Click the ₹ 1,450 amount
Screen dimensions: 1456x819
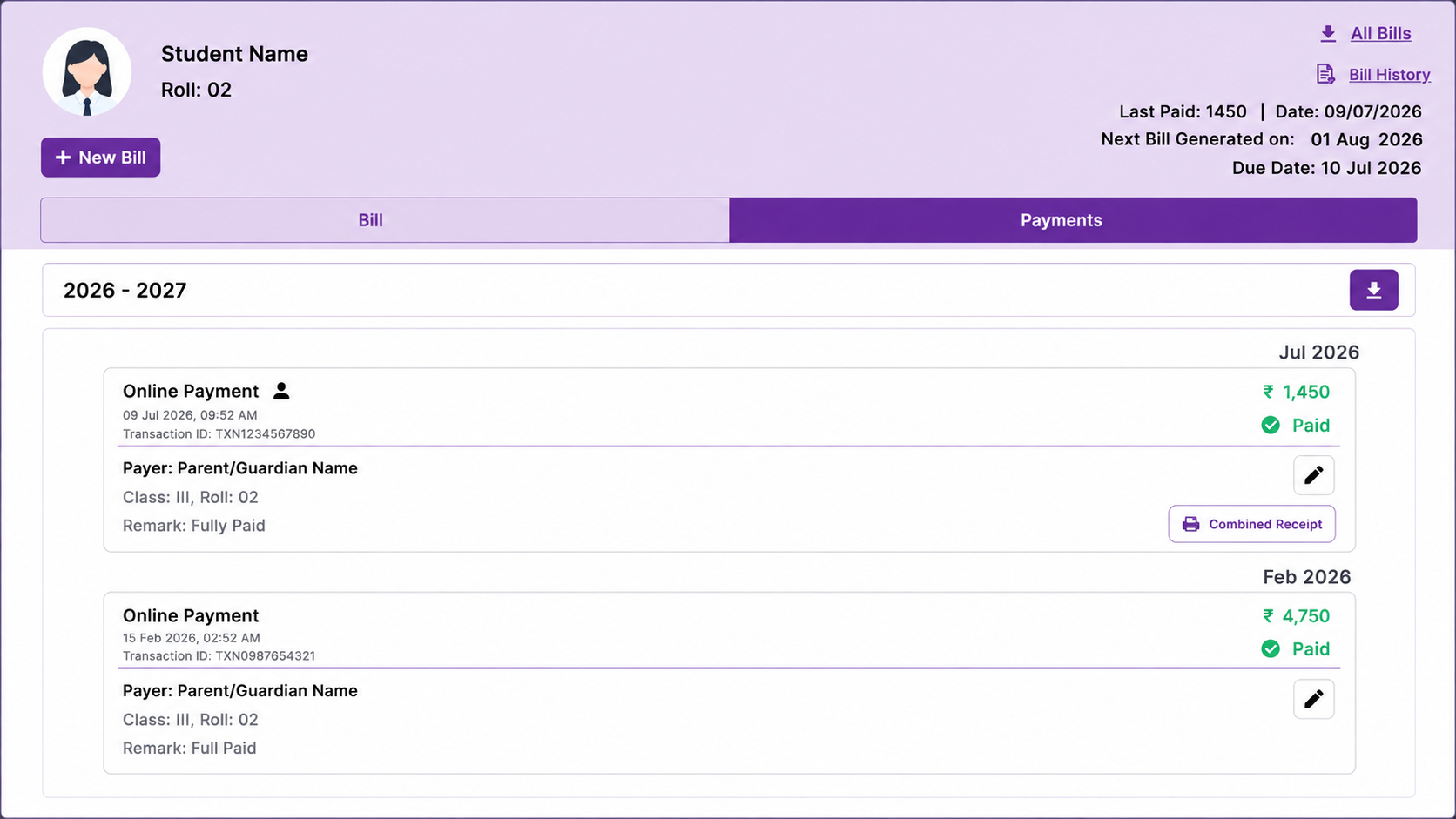point(1296,393)
